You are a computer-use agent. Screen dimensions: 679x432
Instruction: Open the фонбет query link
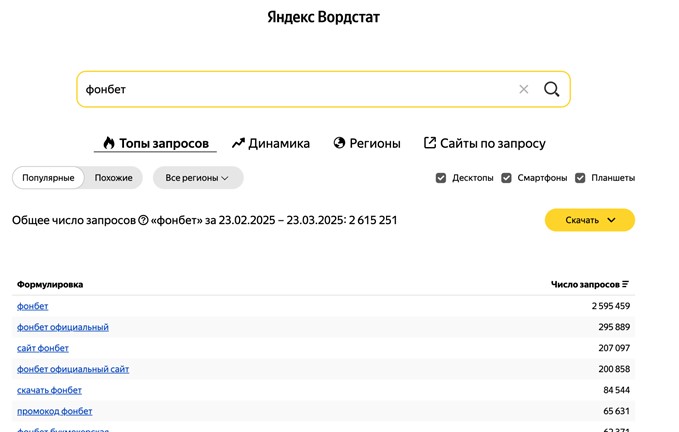point(32,306)
